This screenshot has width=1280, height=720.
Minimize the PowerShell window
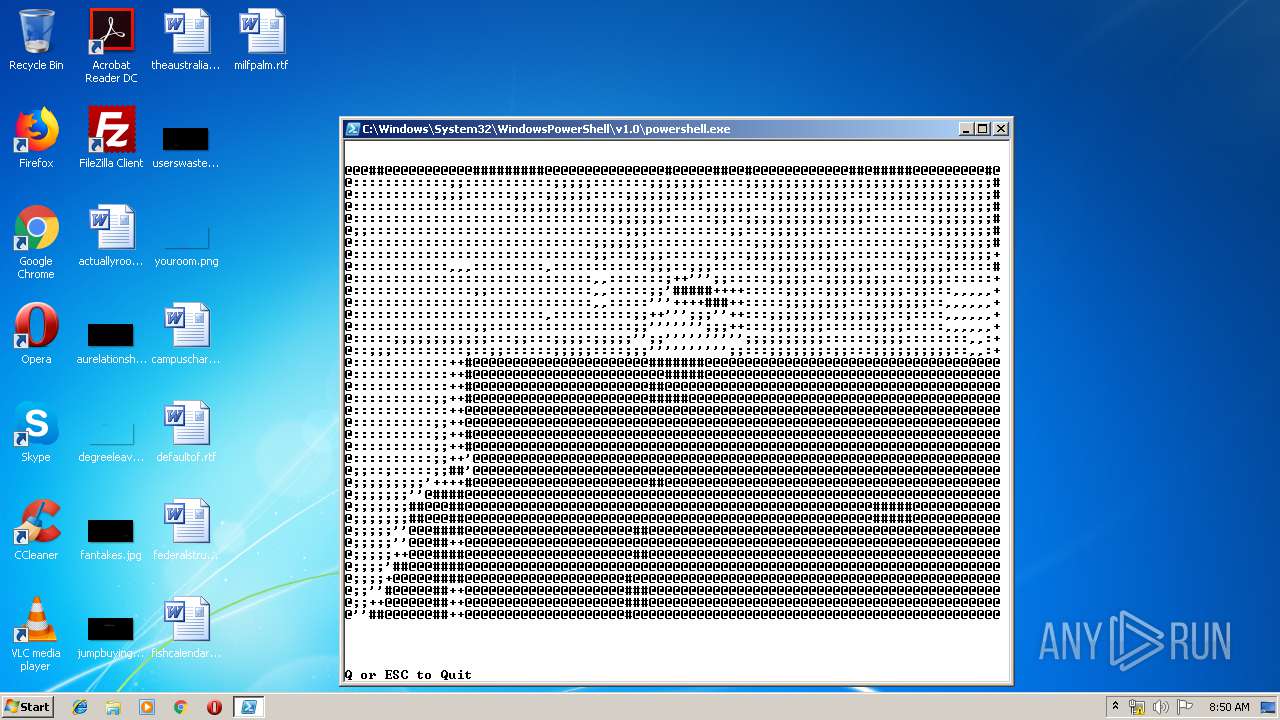[966, 129]
